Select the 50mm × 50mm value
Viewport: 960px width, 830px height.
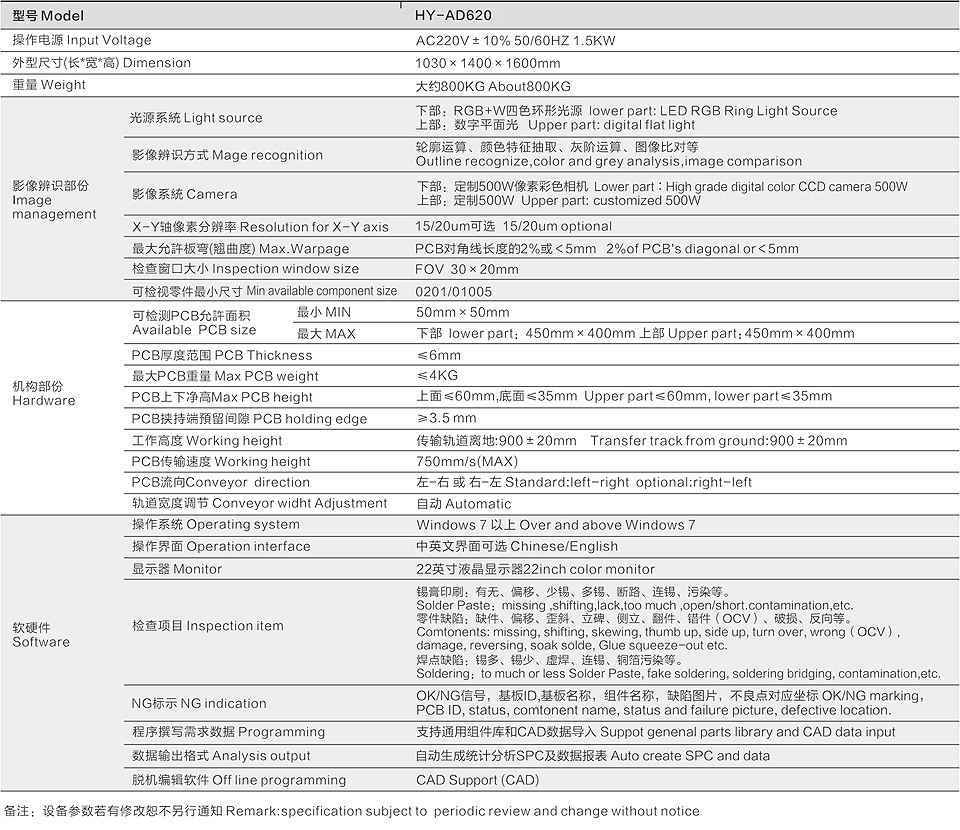[462, 313]
